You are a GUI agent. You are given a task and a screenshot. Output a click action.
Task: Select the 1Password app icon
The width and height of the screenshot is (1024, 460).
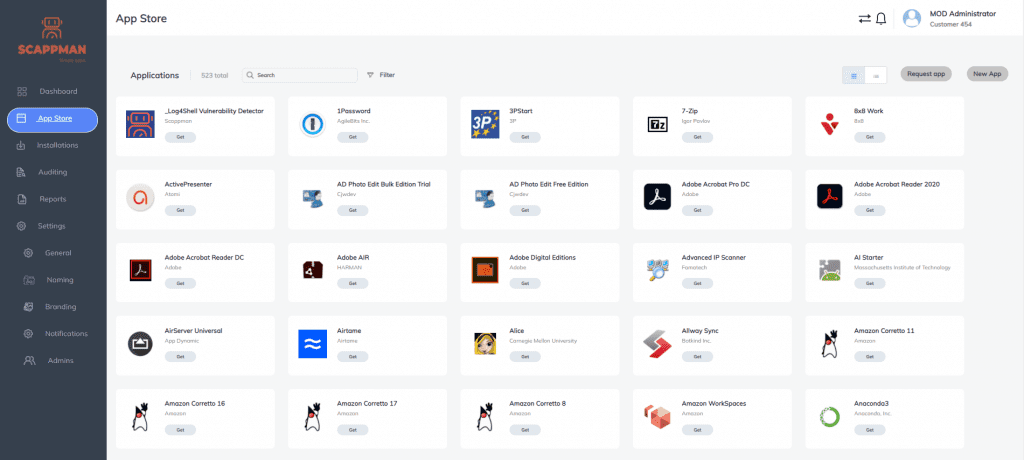313,124
